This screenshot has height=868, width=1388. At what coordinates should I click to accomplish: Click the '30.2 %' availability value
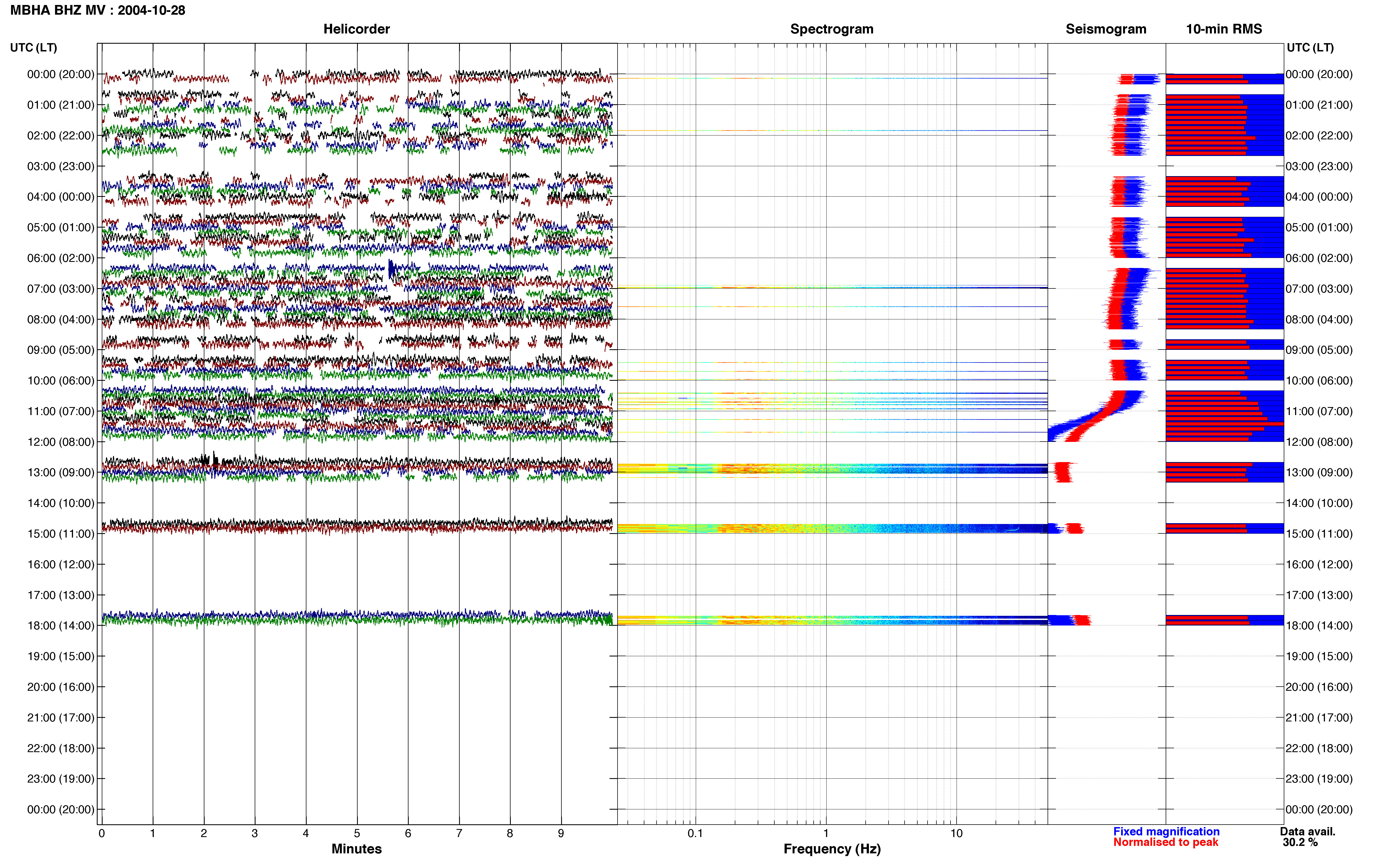(1300, 842)
